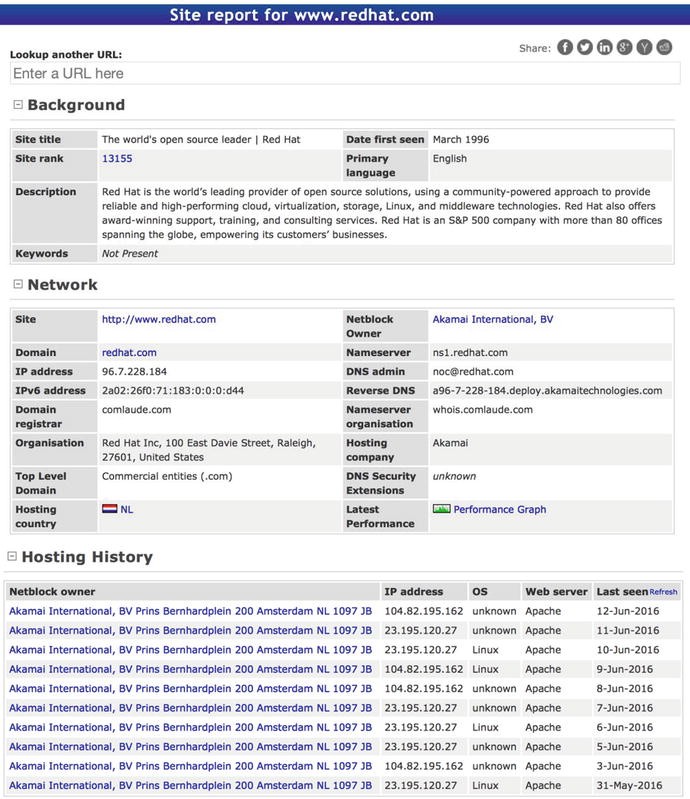Click domain registrar comlaude.com
Screen dimensions: 690x799
(137, 410)
